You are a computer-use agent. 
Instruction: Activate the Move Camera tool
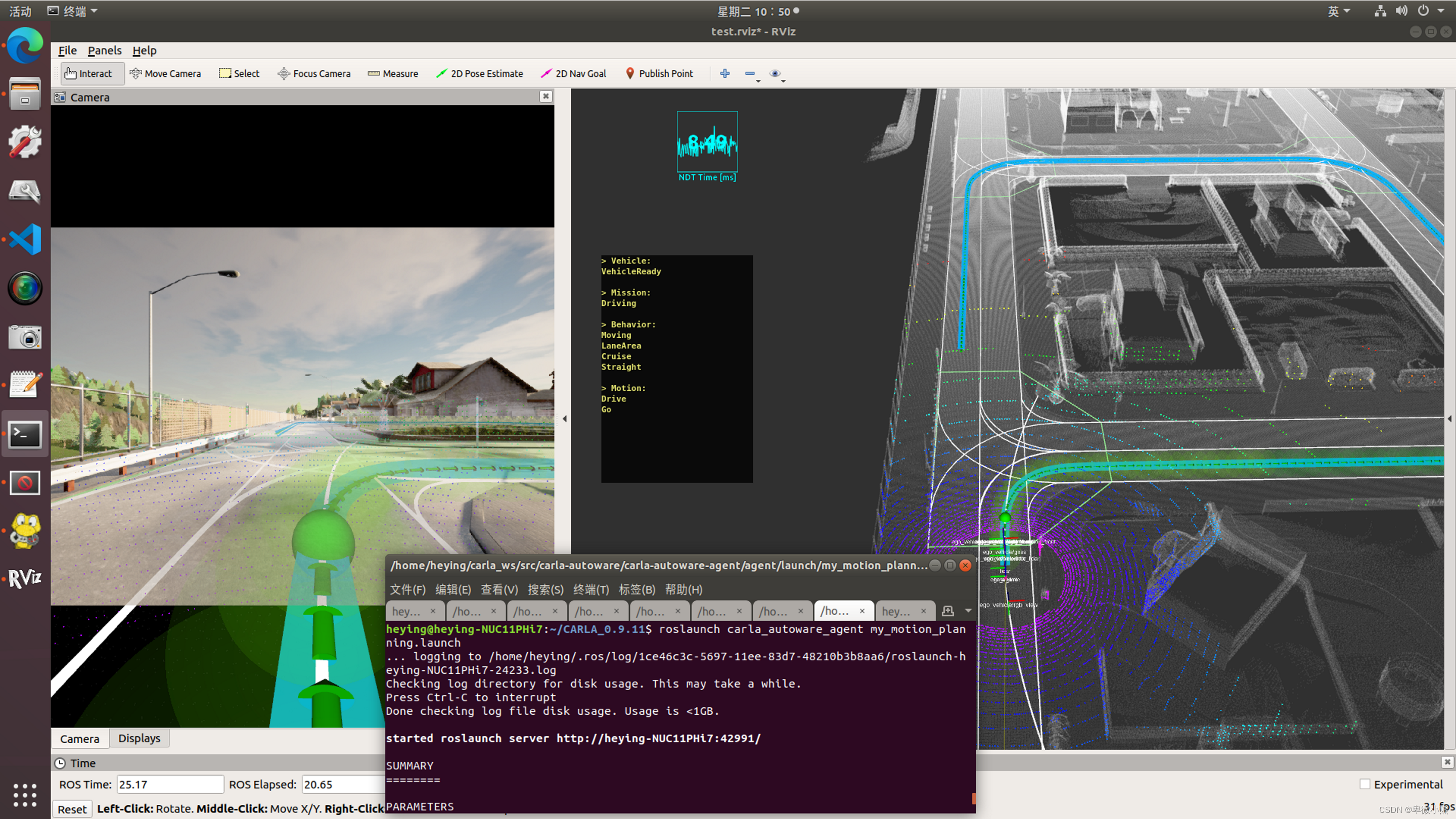(165, 73)
